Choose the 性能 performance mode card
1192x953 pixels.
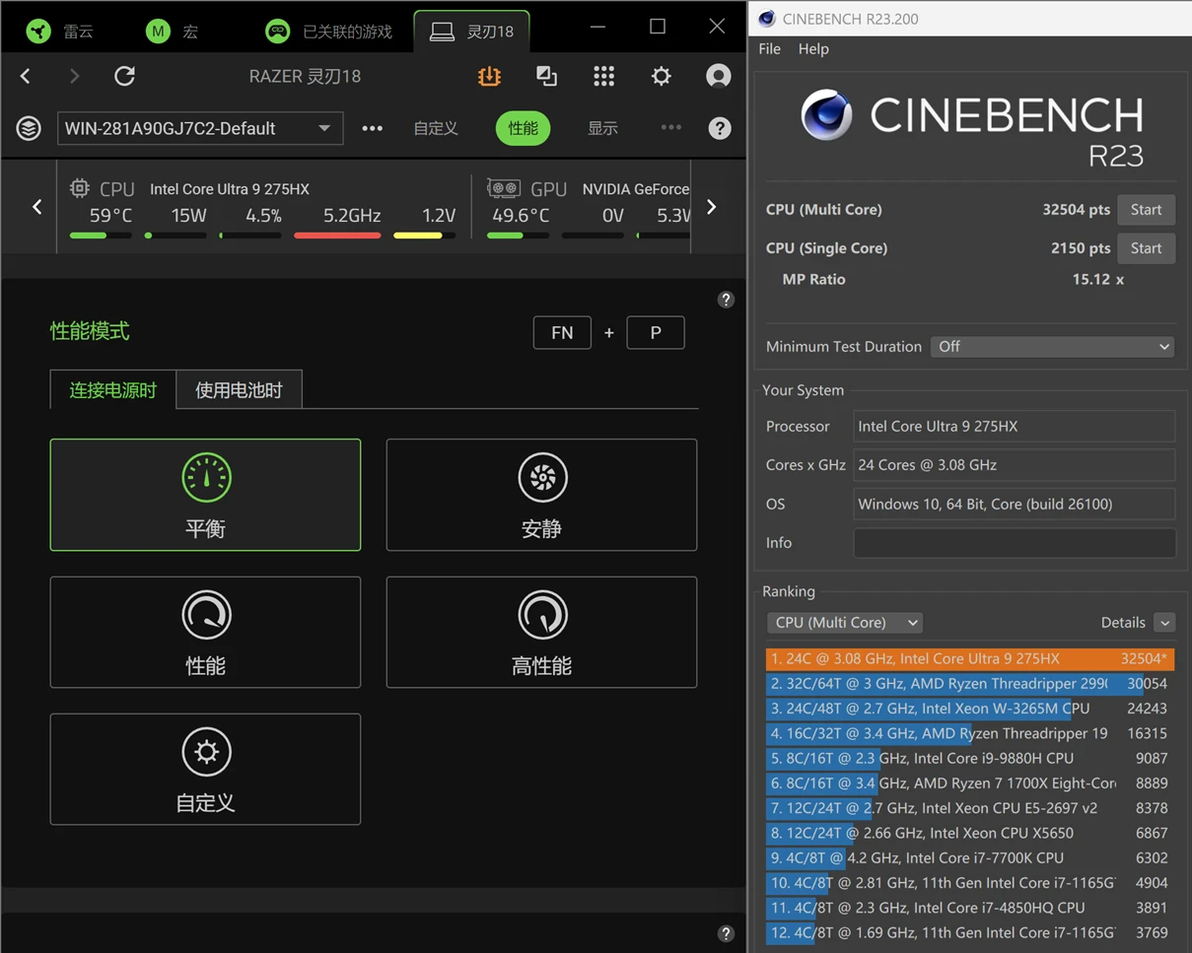click(x=205, y=632)
